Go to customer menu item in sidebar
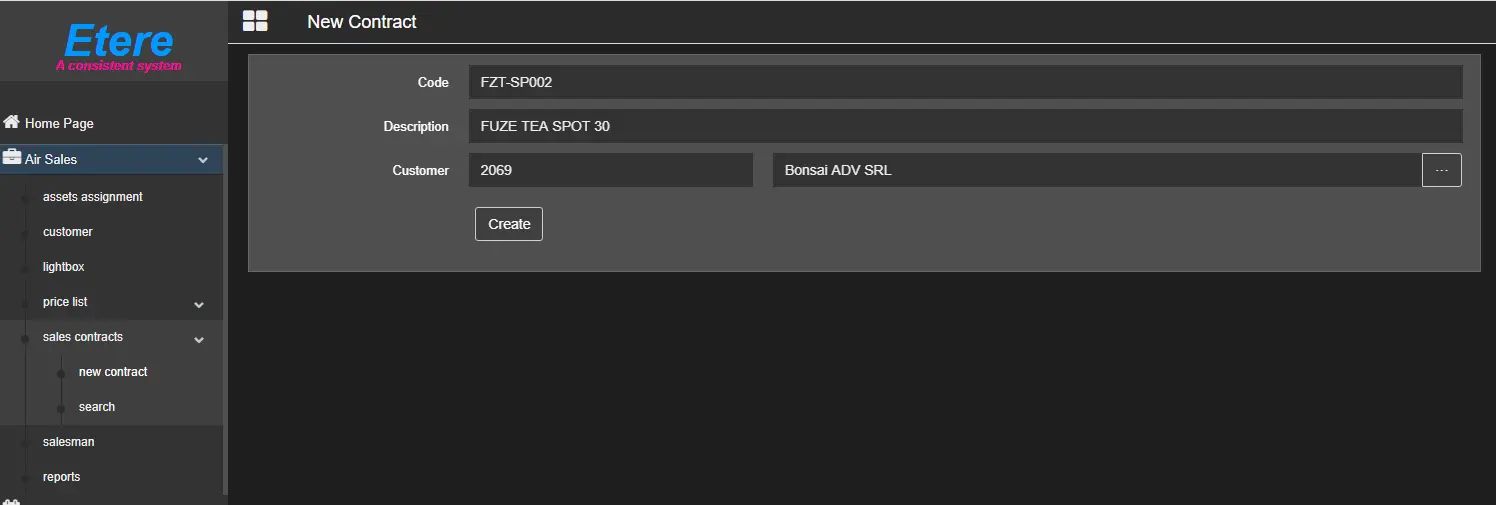Viewport: 1496px width, 505px height. click(x=68, y=232)
